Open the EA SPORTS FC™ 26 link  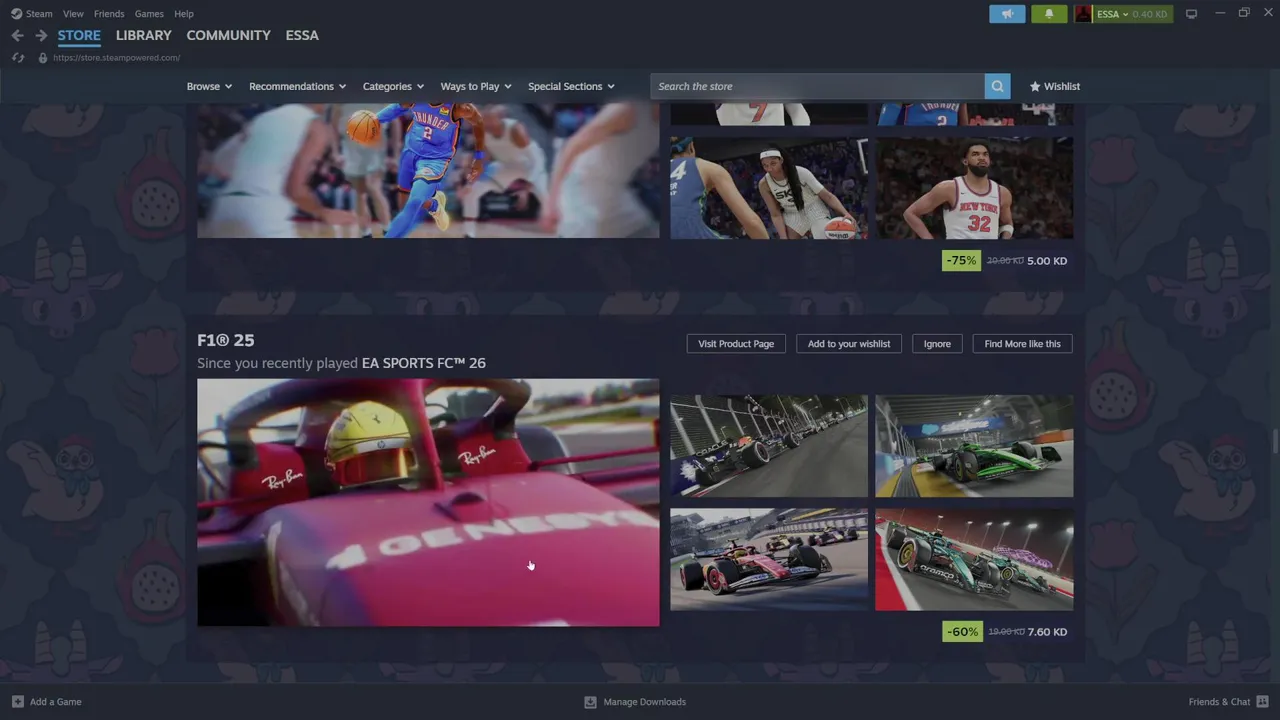pyautogui.click(x=424, y=363)
